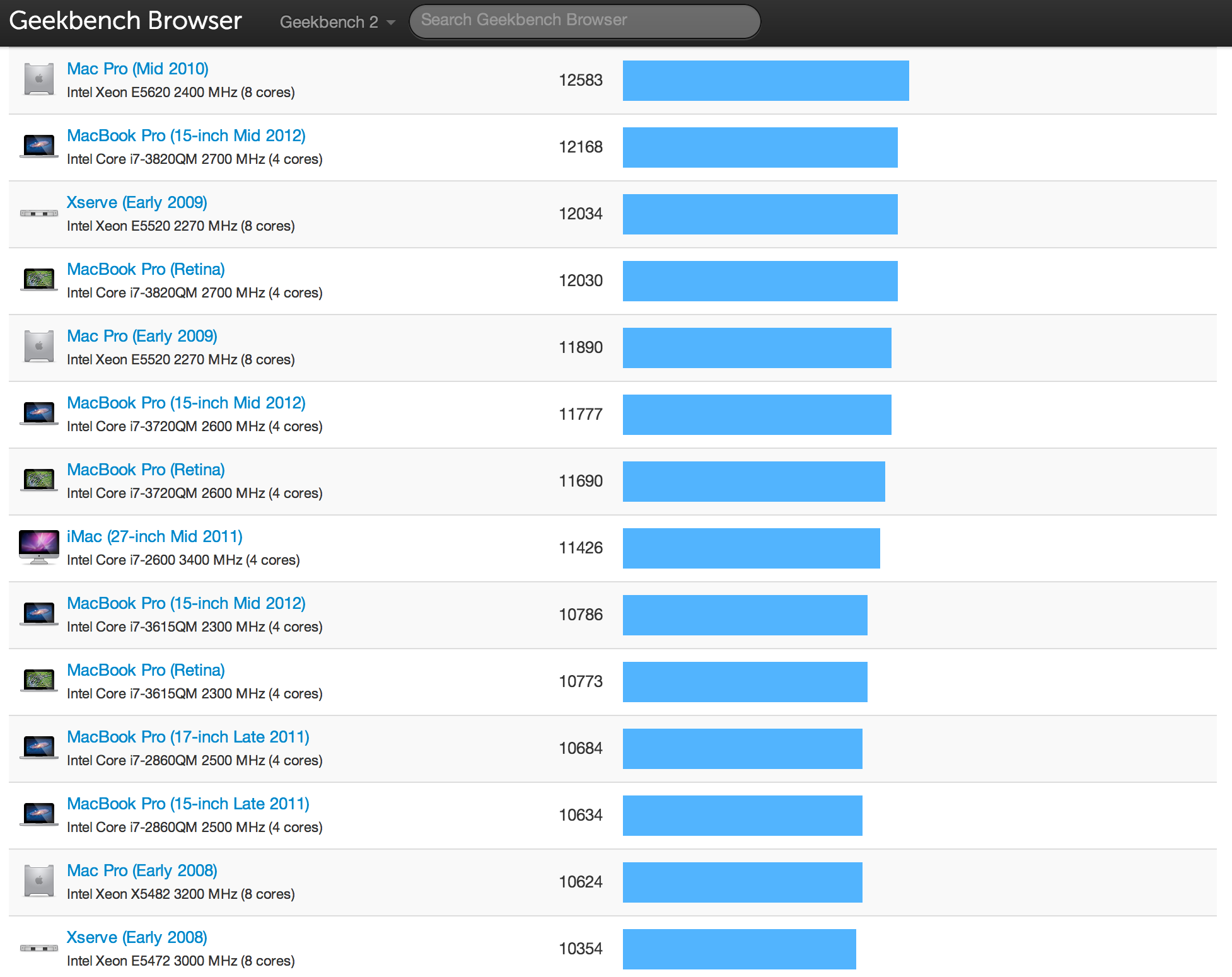Click the score value 10786
The width and height of the screenshot is (1232, 977).
pyautogui.click(x=581, y=615)
